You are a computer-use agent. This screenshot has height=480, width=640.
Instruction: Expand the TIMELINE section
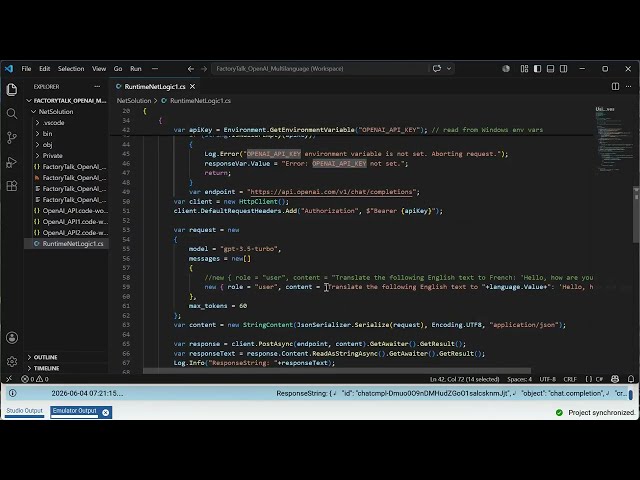pos(67,368)
